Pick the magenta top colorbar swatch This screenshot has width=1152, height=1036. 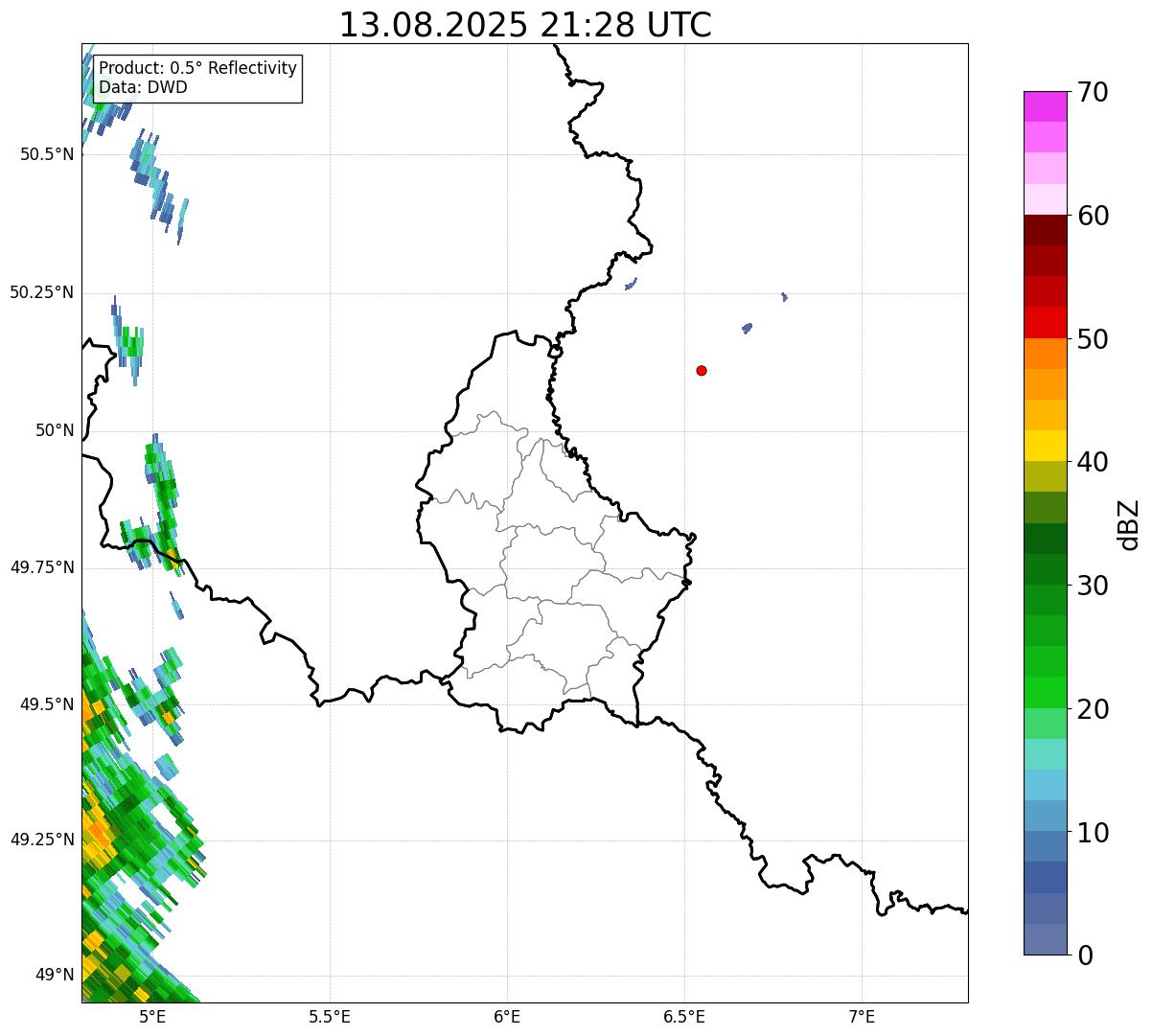pos(1046,106)
